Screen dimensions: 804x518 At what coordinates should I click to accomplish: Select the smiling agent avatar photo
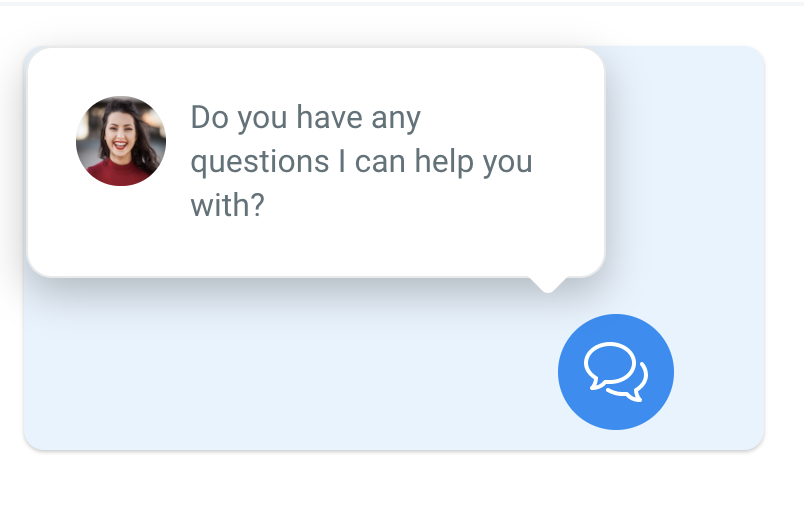click(x=121, y=141)
